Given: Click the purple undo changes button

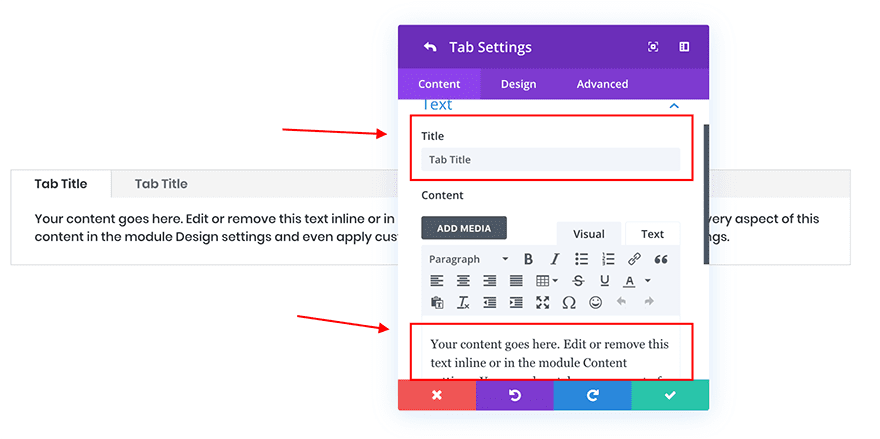Looking at the screenshot, I should coord(515,395).
